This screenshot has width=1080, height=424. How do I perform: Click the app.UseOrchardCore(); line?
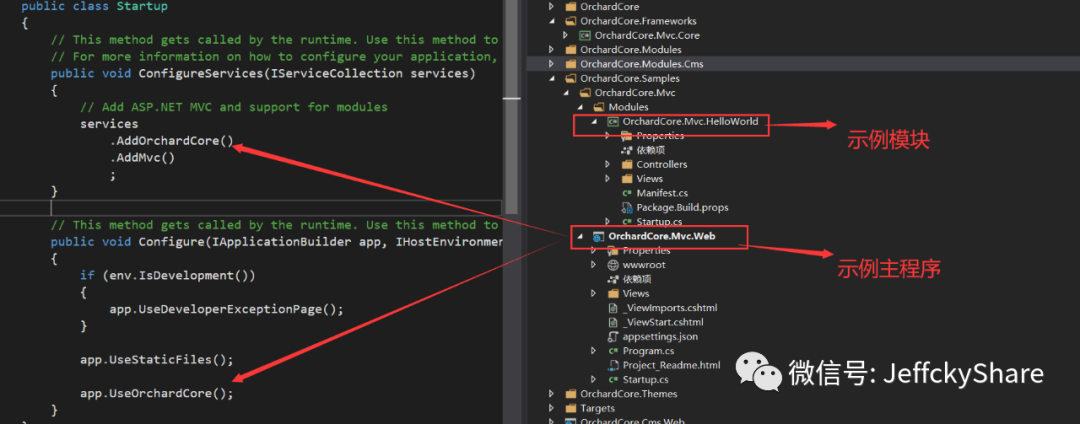click(156, 393)
